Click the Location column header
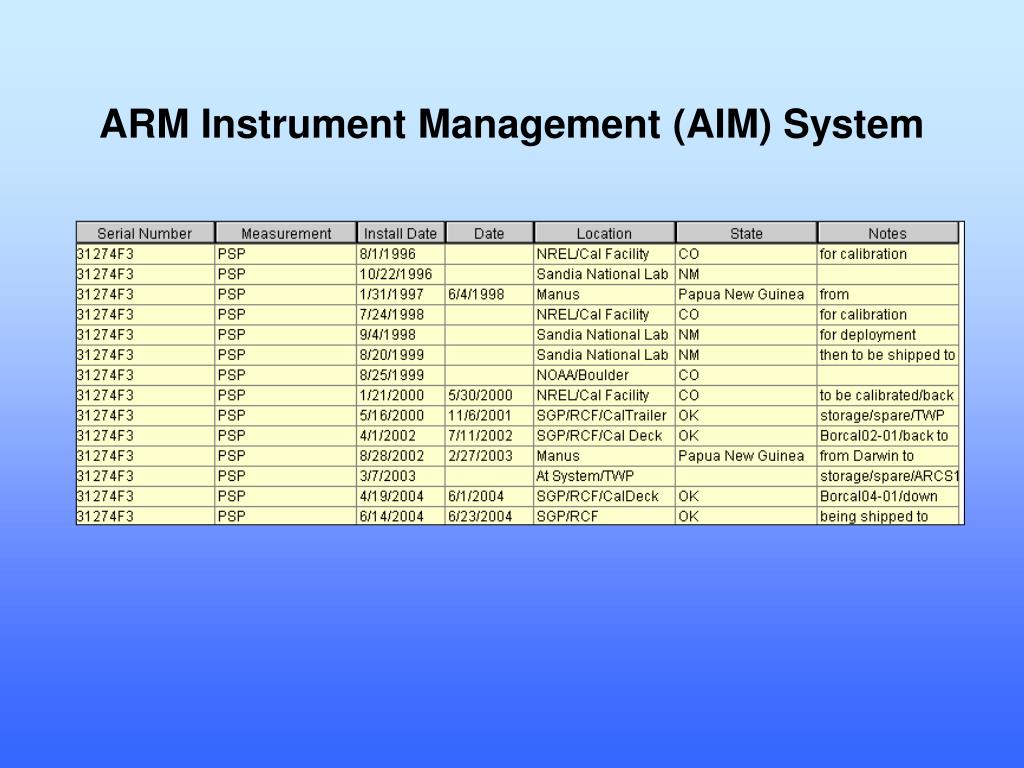Screen dimensions: 1024x768 604,233
